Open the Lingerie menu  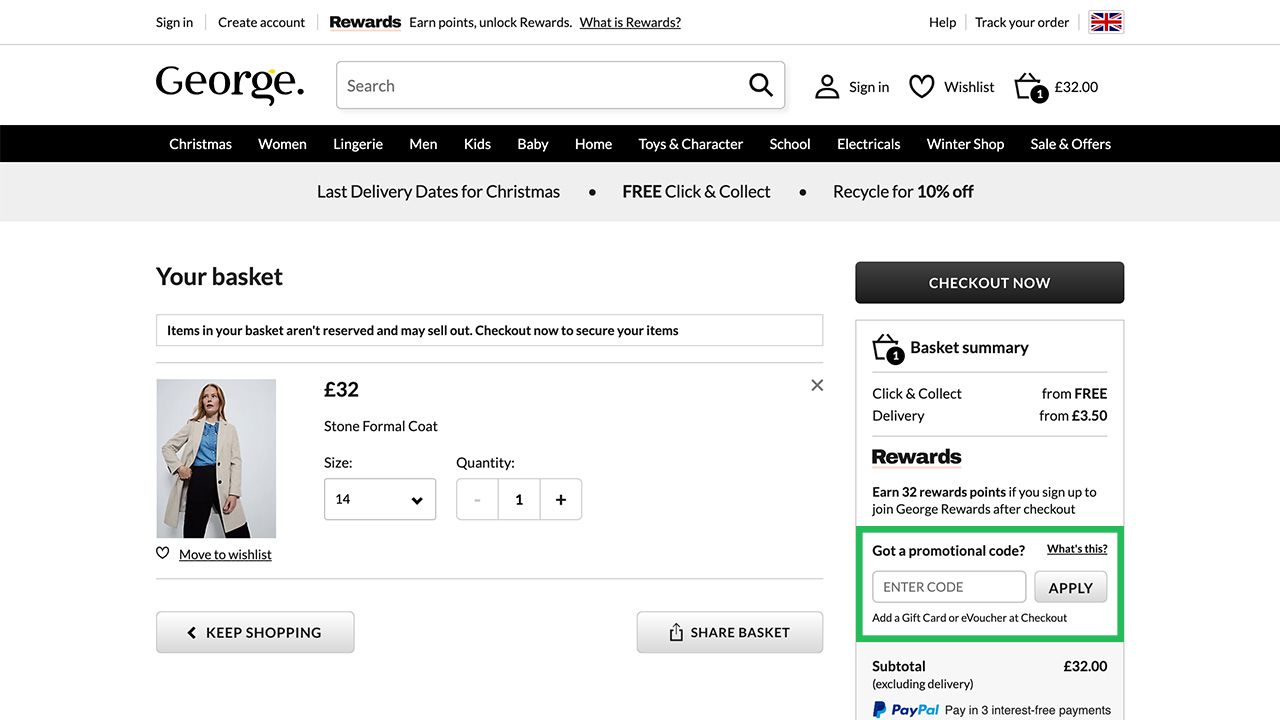[358, 144]
